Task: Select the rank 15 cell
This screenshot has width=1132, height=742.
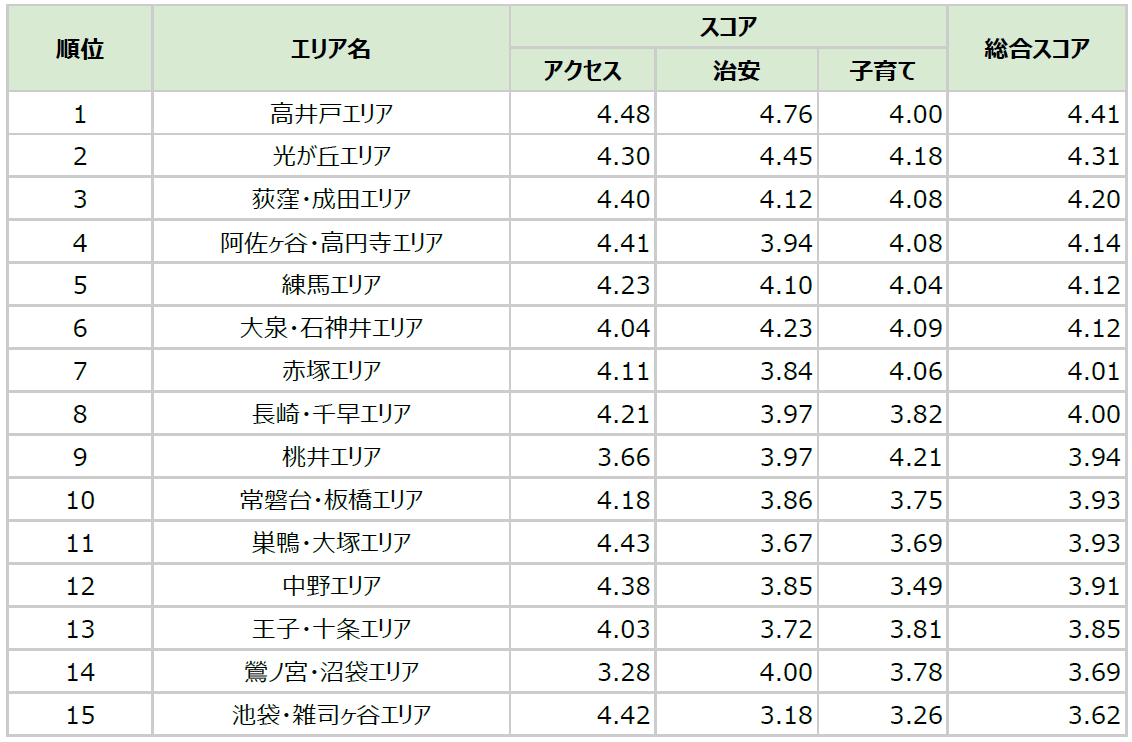Action: [x=80, y=715]
